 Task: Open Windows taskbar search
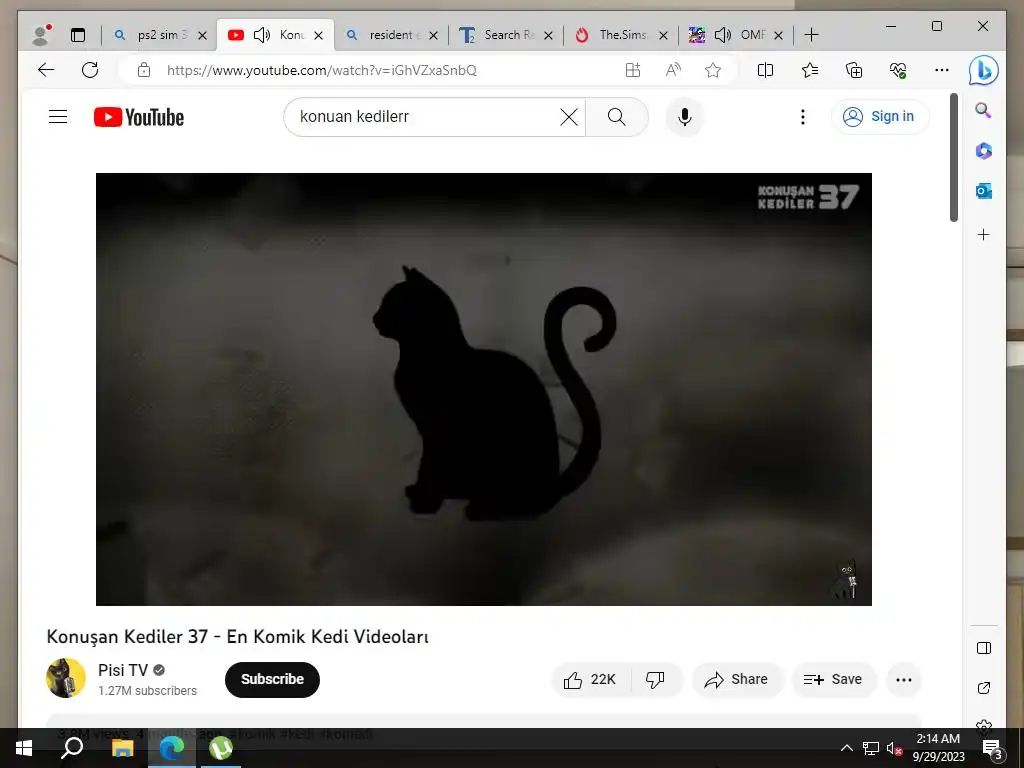click(72, 748)
